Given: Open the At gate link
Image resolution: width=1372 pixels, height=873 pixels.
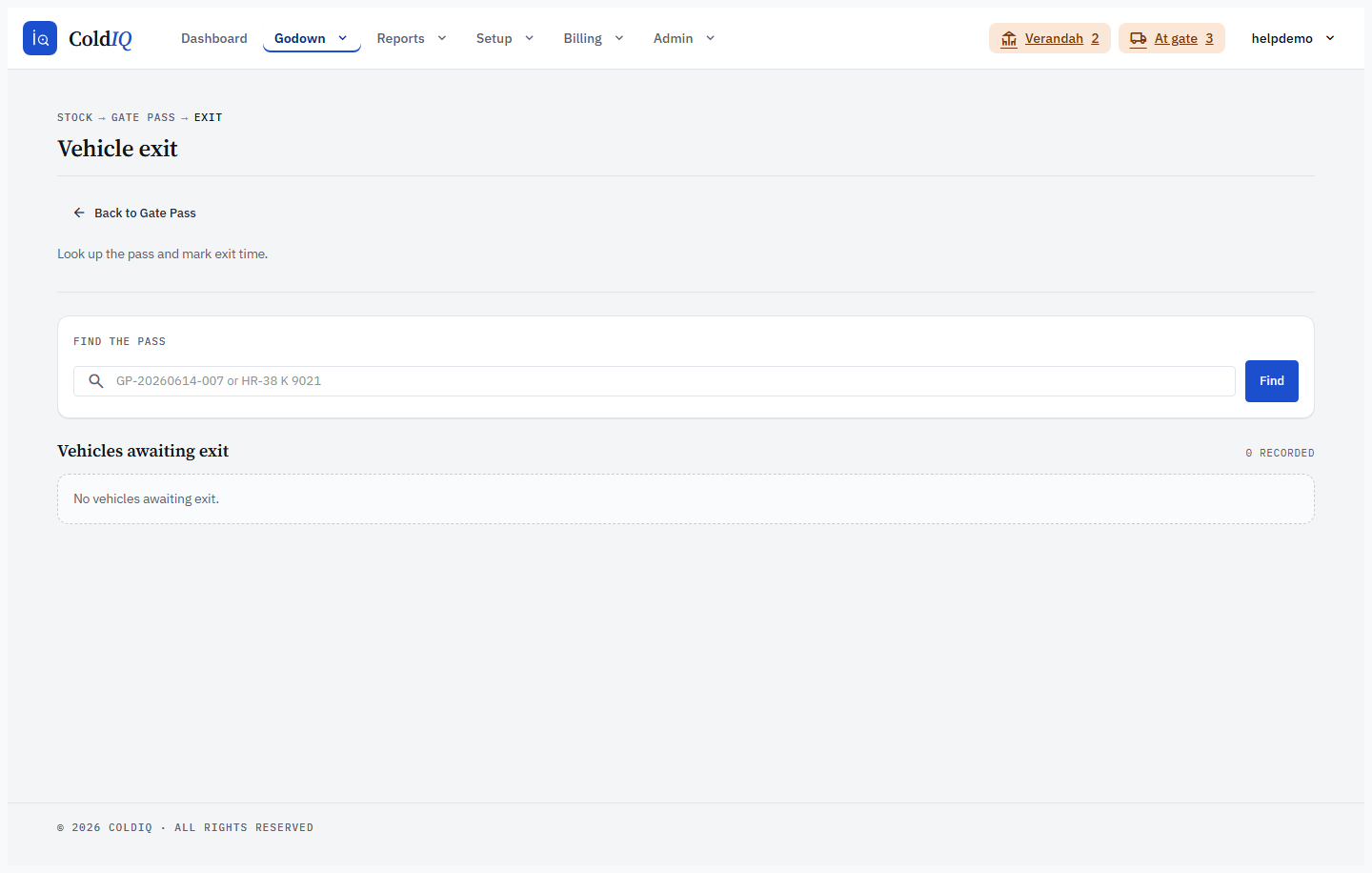Looking at the screenshot, I should point(1172,38).
